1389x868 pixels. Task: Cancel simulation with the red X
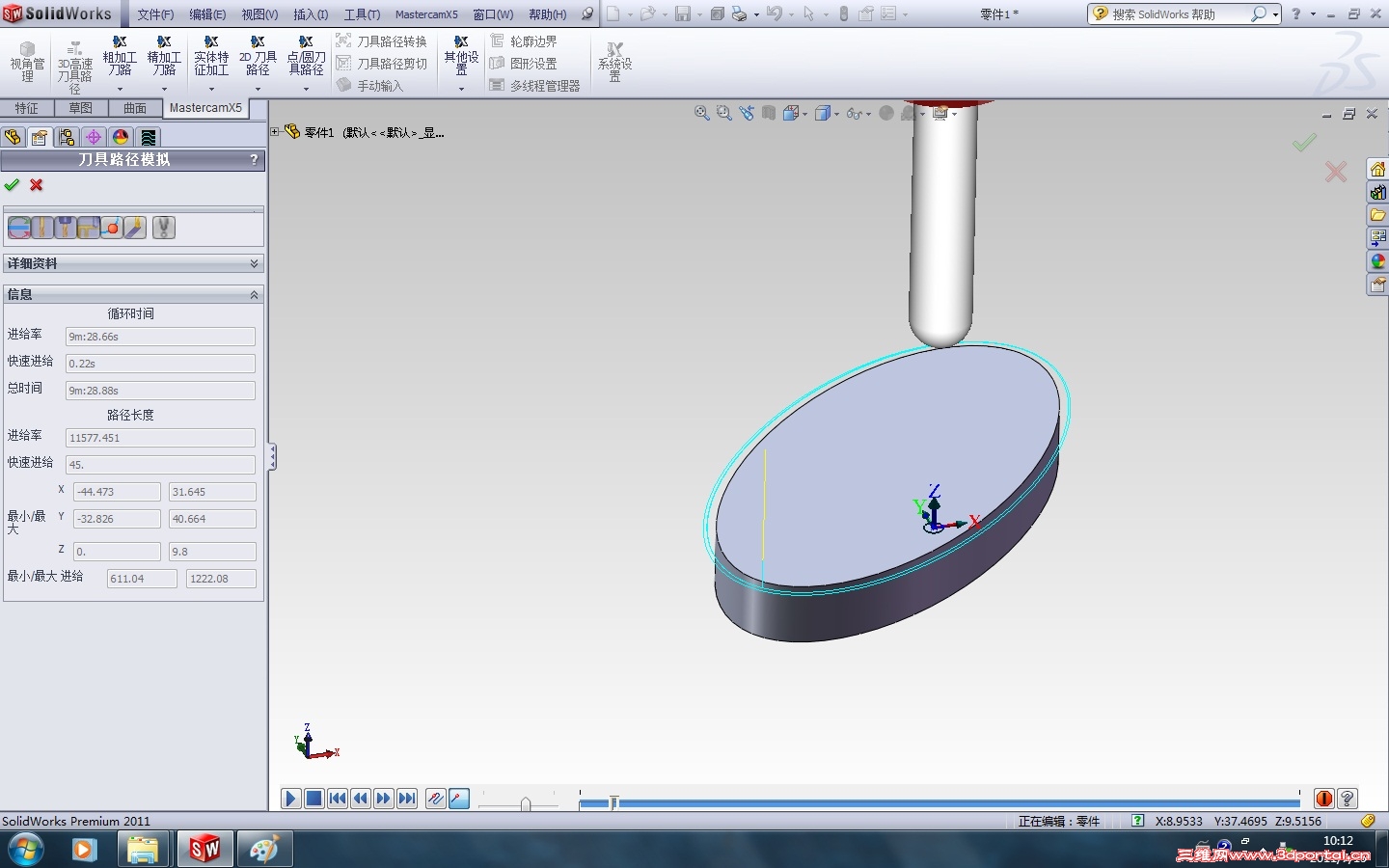37,185
